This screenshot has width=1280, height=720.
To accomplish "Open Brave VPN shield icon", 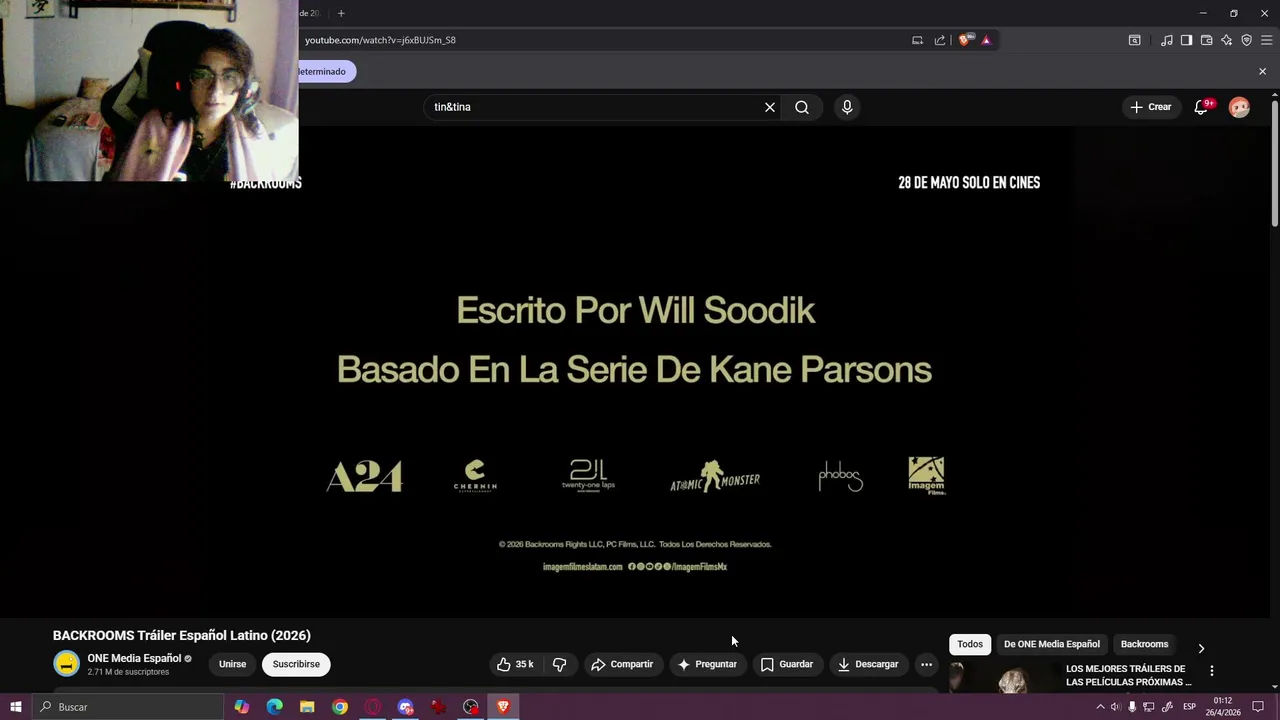I will (x=1246, y=40).
